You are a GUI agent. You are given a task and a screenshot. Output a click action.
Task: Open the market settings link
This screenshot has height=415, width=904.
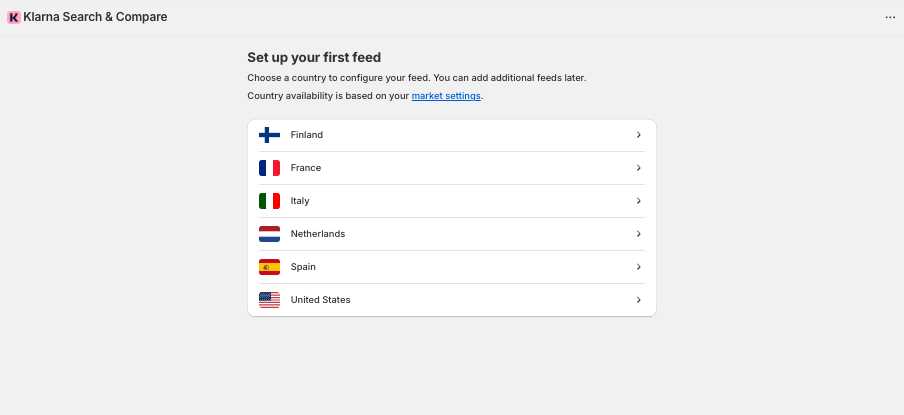click(x=446, y=96)
